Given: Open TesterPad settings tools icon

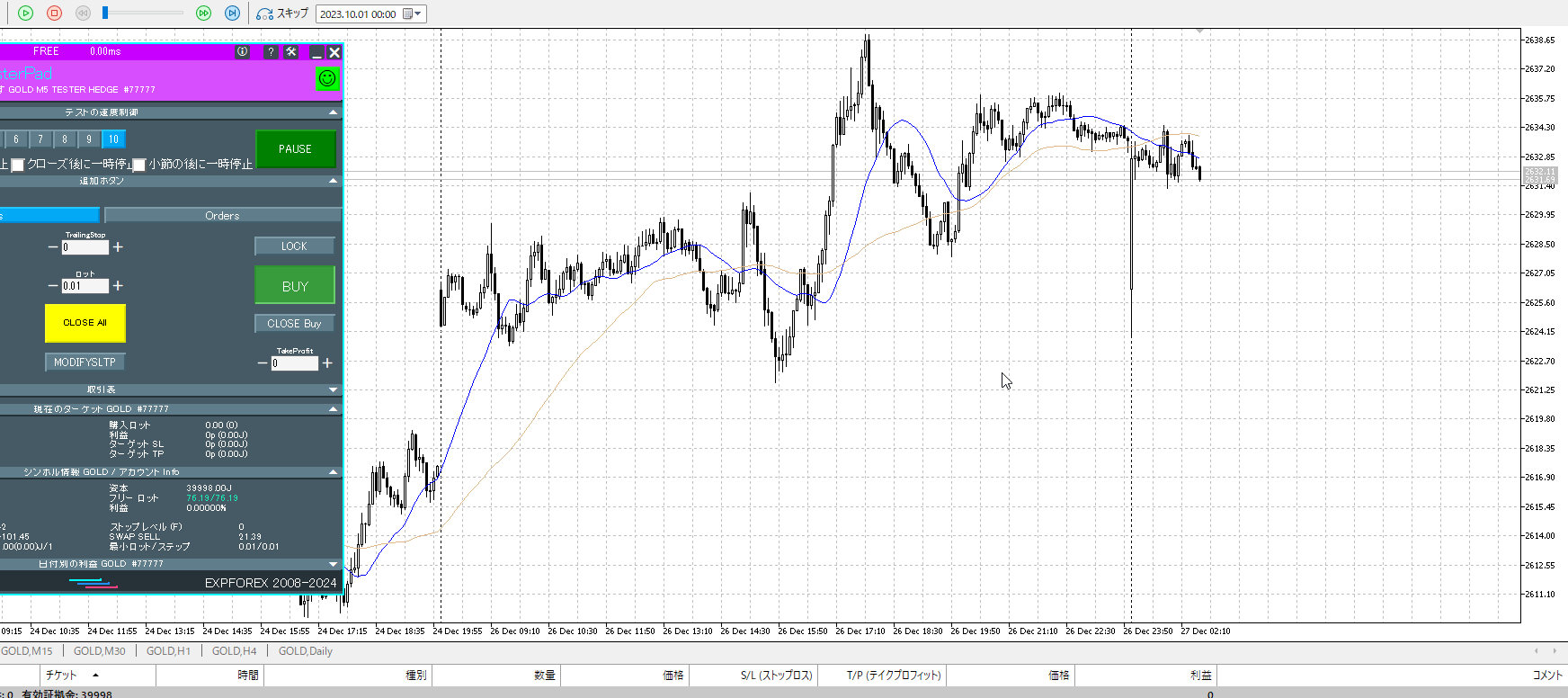Looking at the screenshot, I should 291,52.
